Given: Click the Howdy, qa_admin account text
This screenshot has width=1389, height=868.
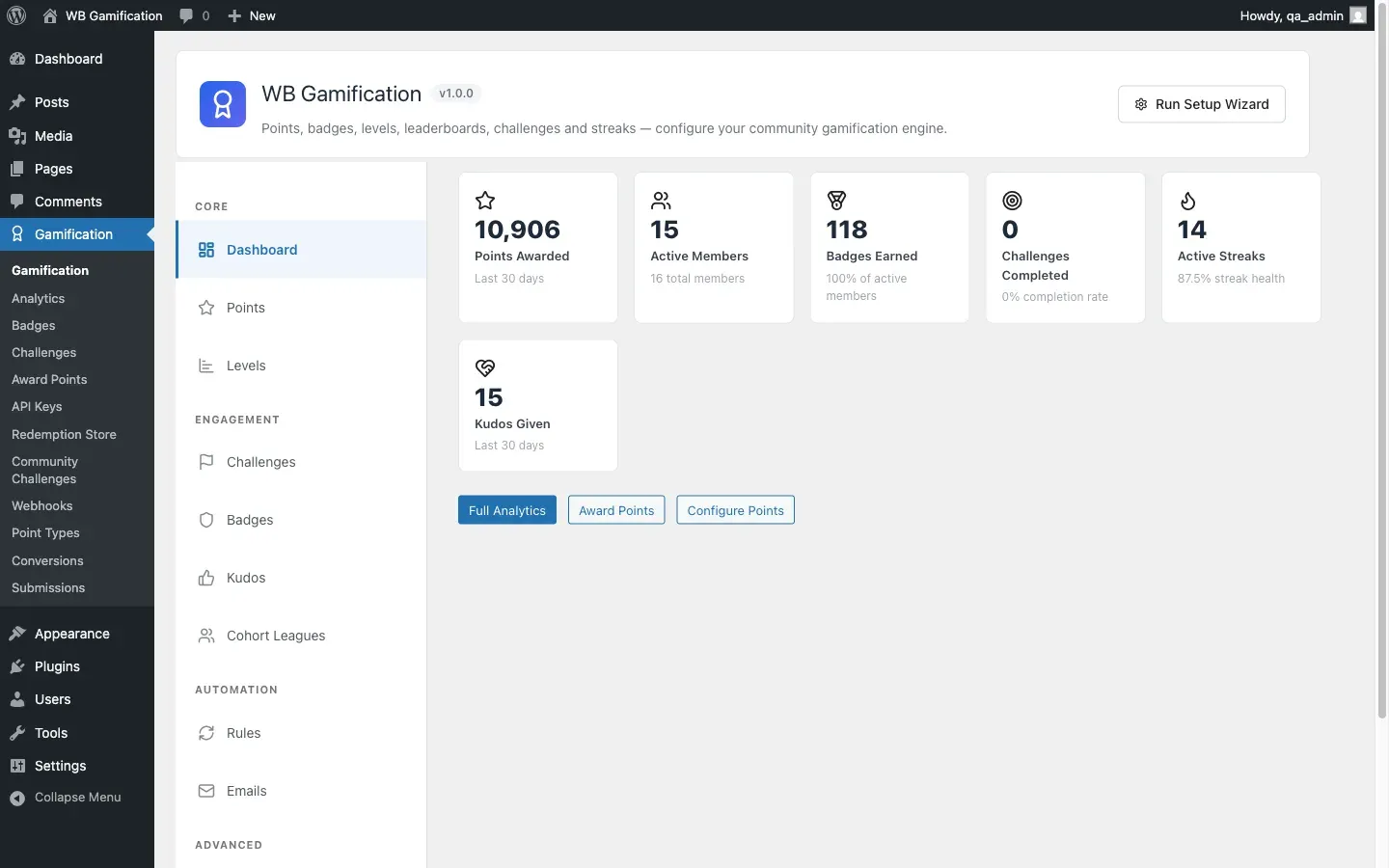Looking at the screenshot, I should point(1292,15).
